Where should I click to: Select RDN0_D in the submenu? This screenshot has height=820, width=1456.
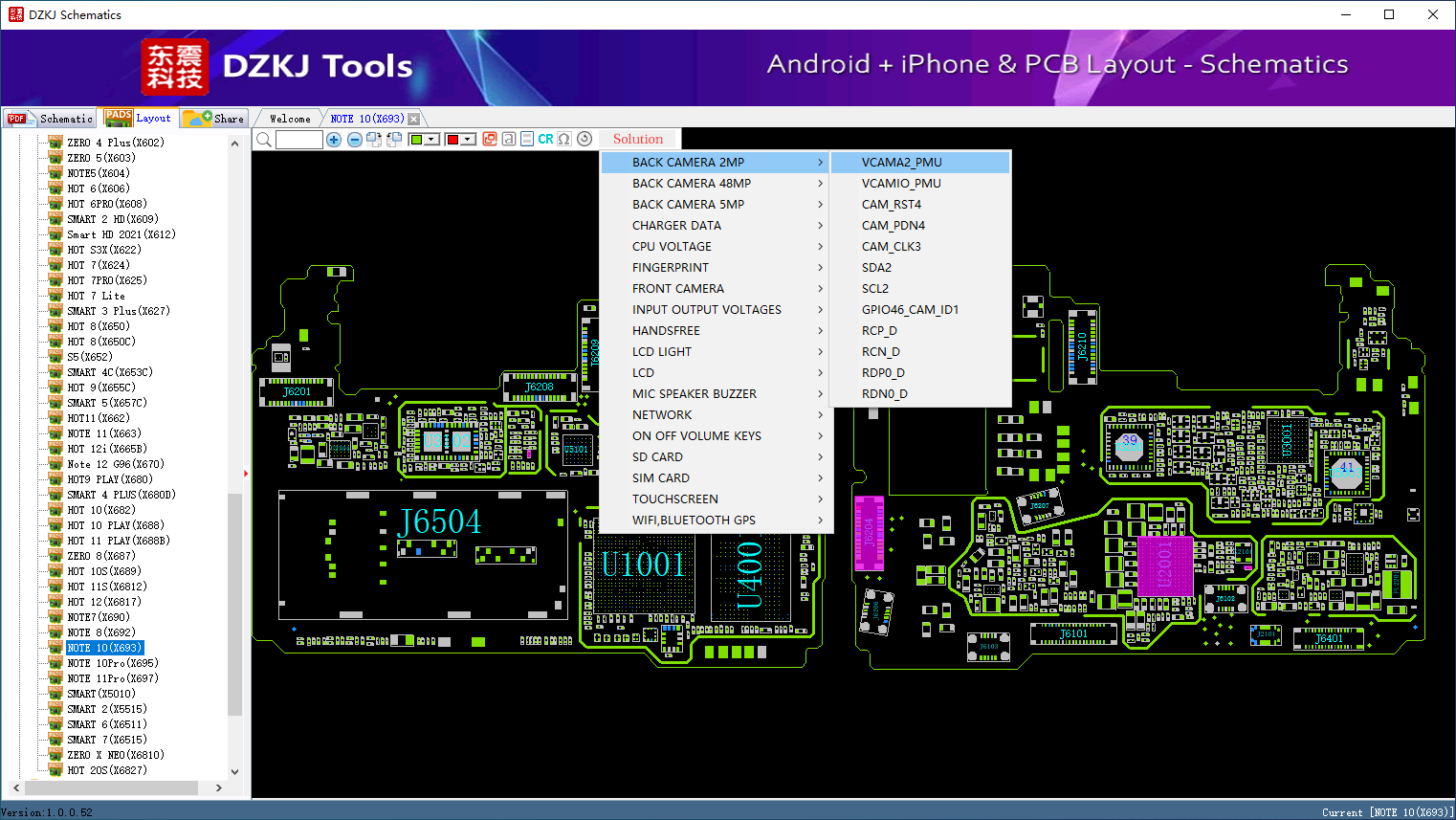[x=920, y=394]
